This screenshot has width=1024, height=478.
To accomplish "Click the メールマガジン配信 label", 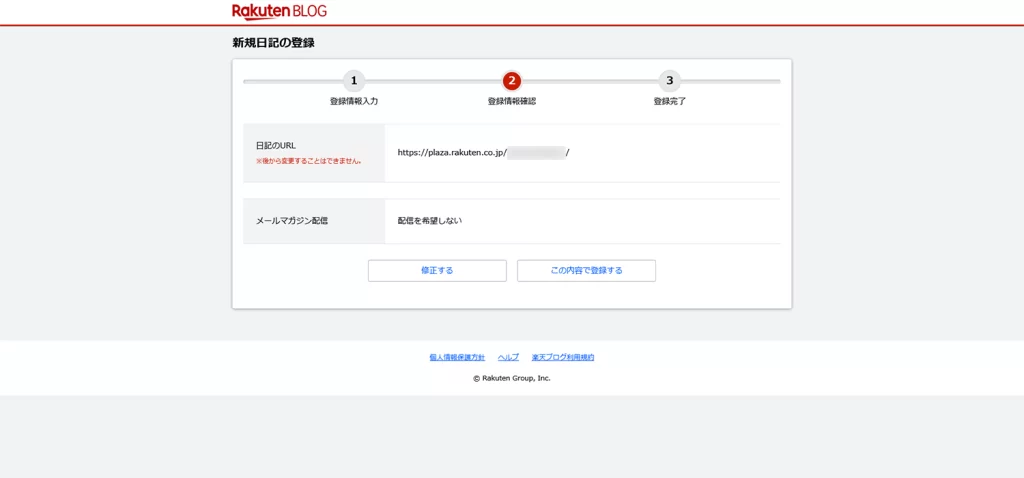I will tap(292, 220).
